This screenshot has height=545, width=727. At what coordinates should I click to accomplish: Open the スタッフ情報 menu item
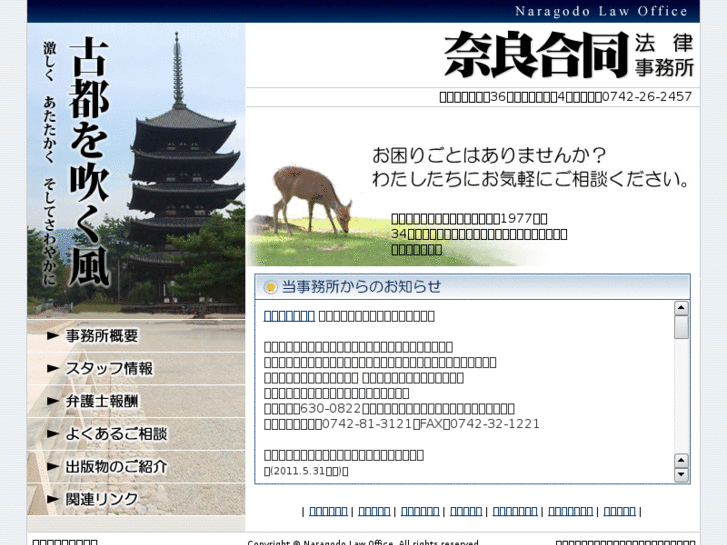tap(109, 369)
